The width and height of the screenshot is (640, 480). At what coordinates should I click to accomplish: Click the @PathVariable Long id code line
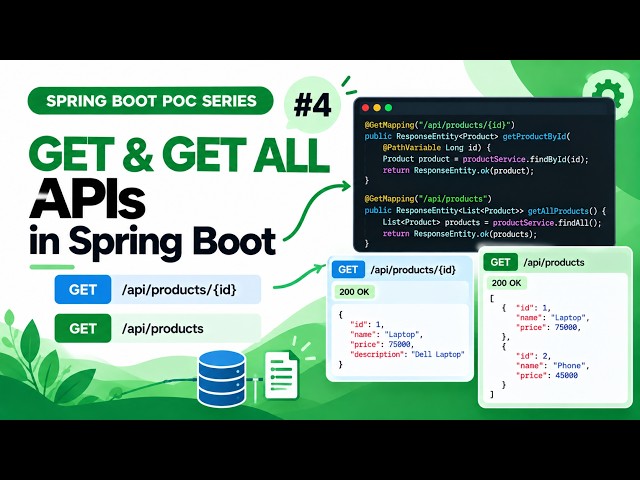tap(436, 147)
